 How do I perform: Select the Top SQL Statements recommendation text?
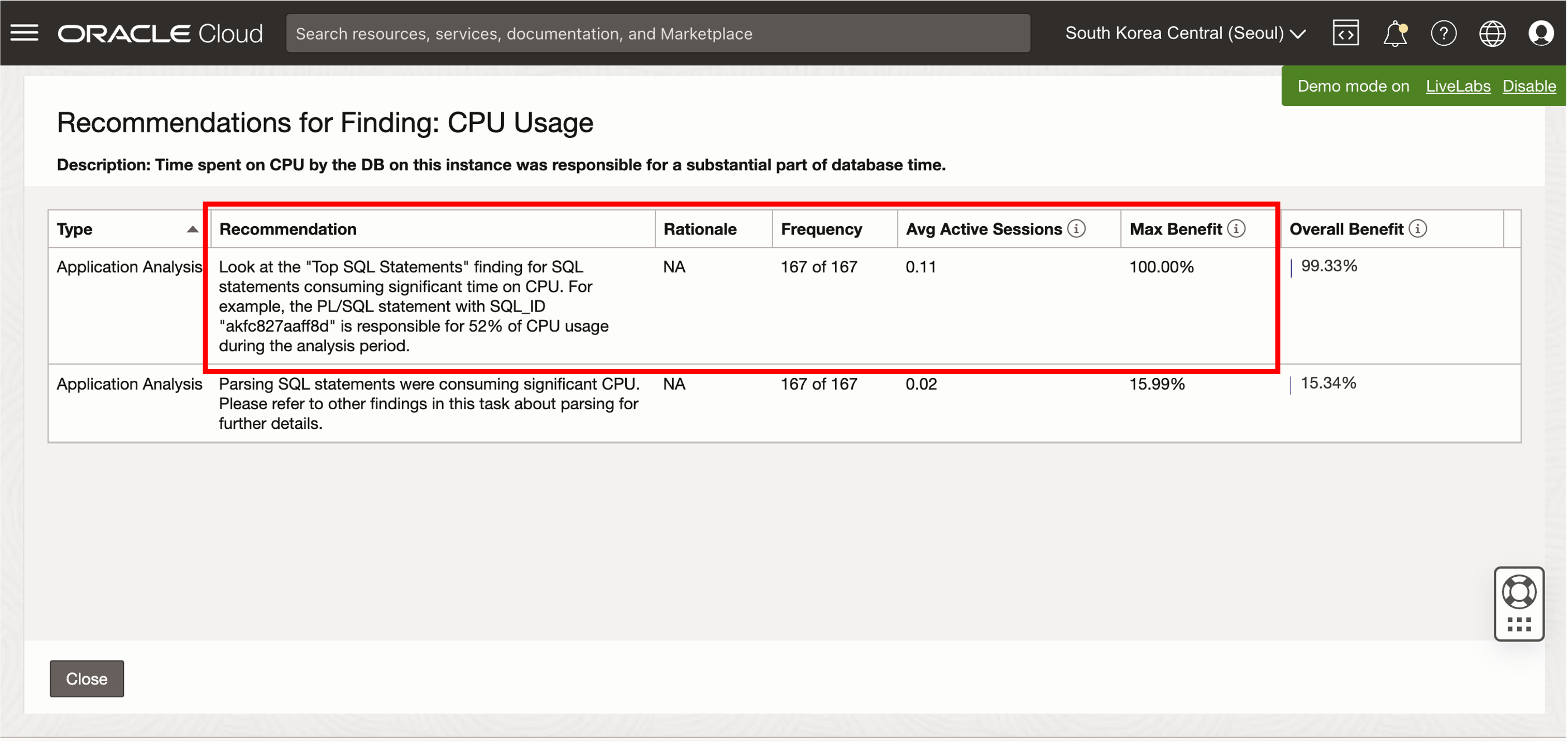[413, 306]
